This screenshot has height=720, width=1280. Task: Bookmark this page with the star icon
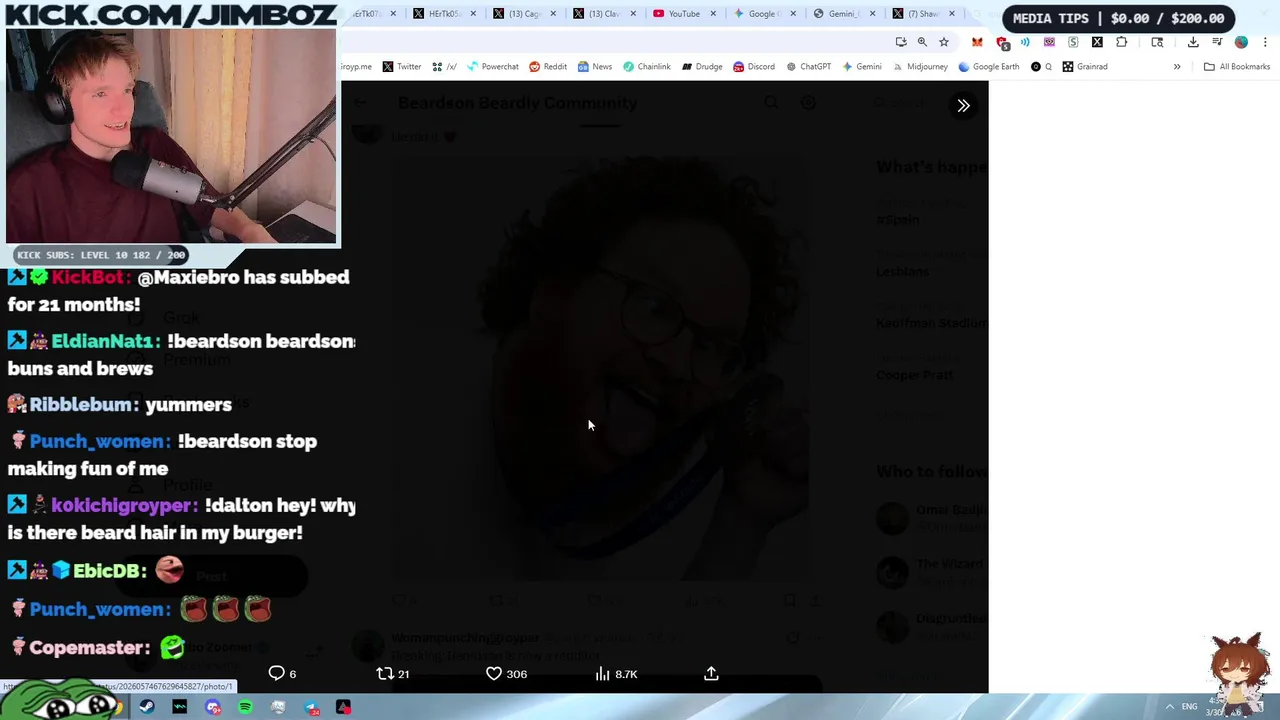pos(944,42)
